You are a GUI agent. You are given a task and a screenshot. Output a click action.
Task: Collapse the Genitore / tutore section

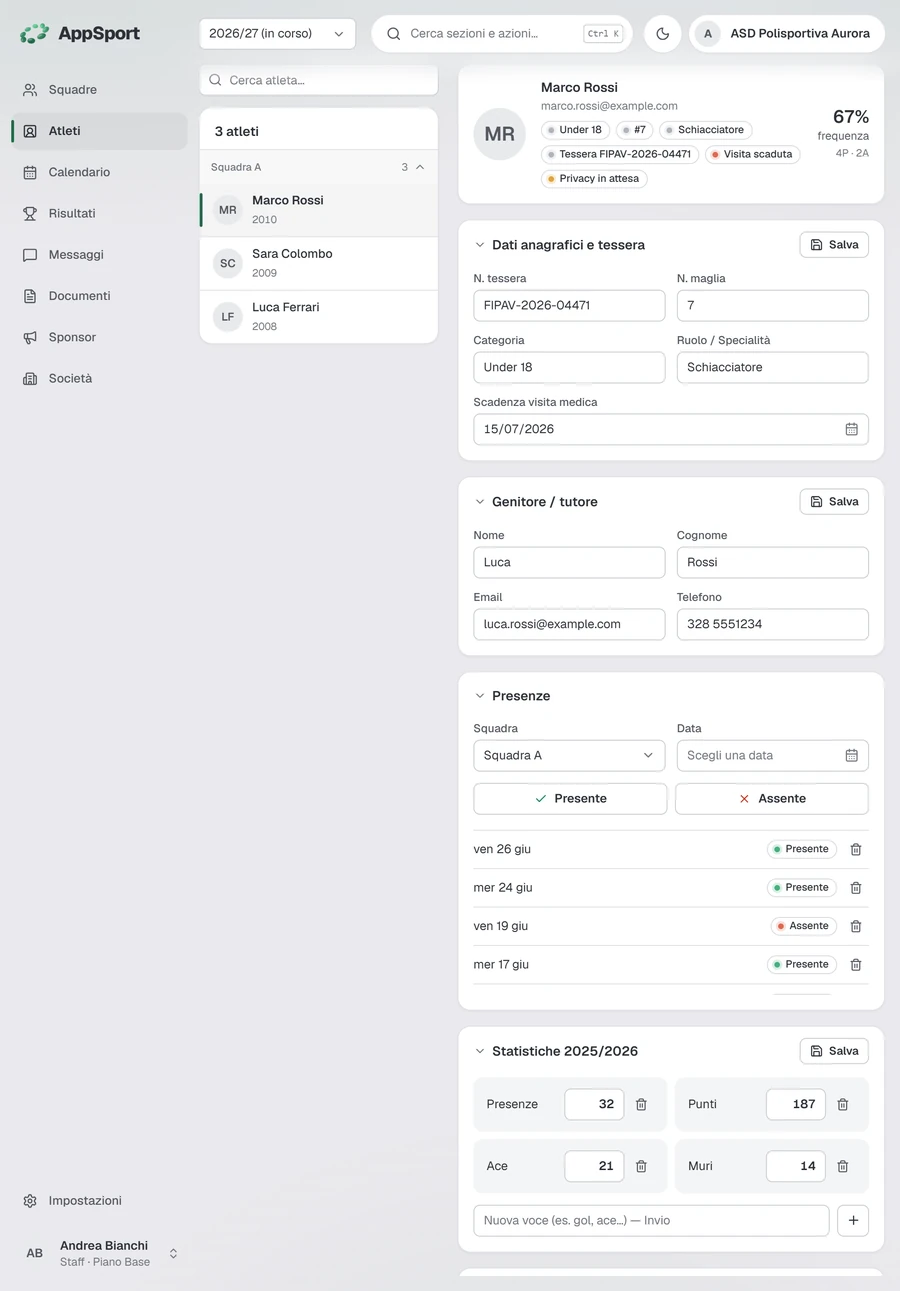(480, 502)
